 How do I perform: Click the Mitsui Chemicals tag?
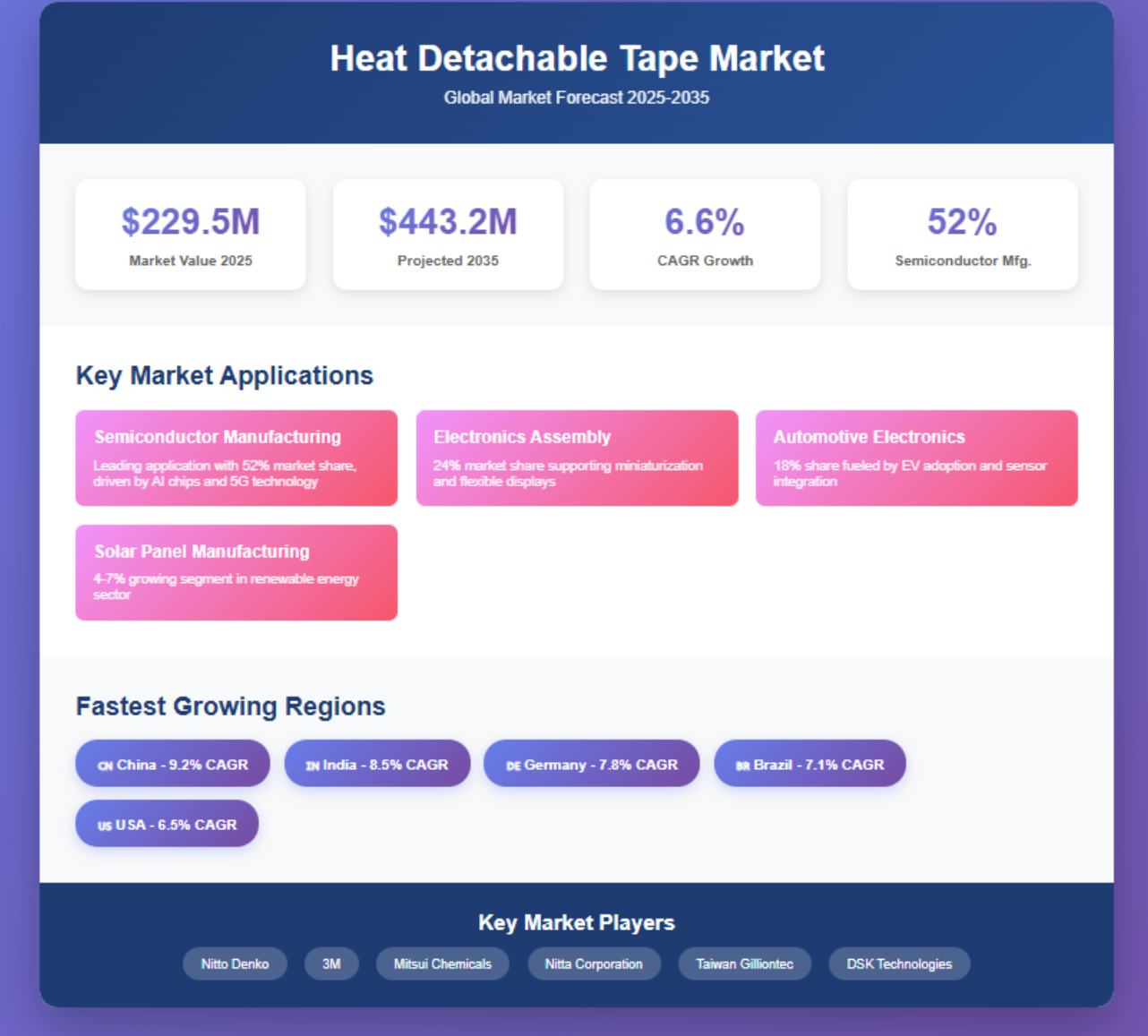pyautogui.click(x=442, y=963)
